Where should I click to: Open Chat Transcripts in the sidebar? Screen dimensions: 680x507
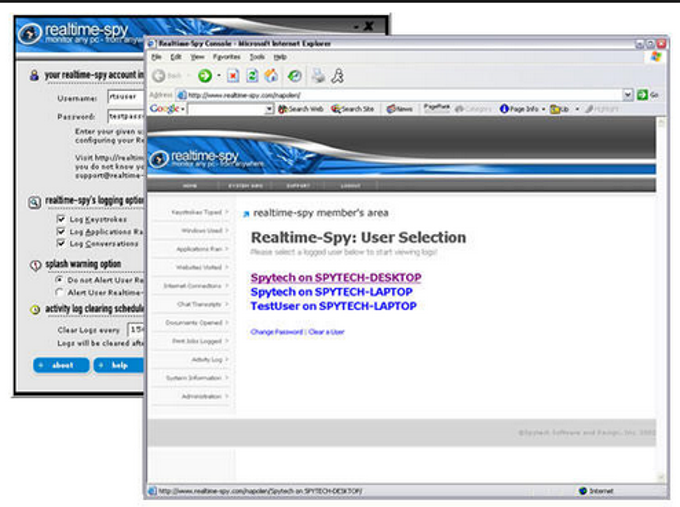203,304
